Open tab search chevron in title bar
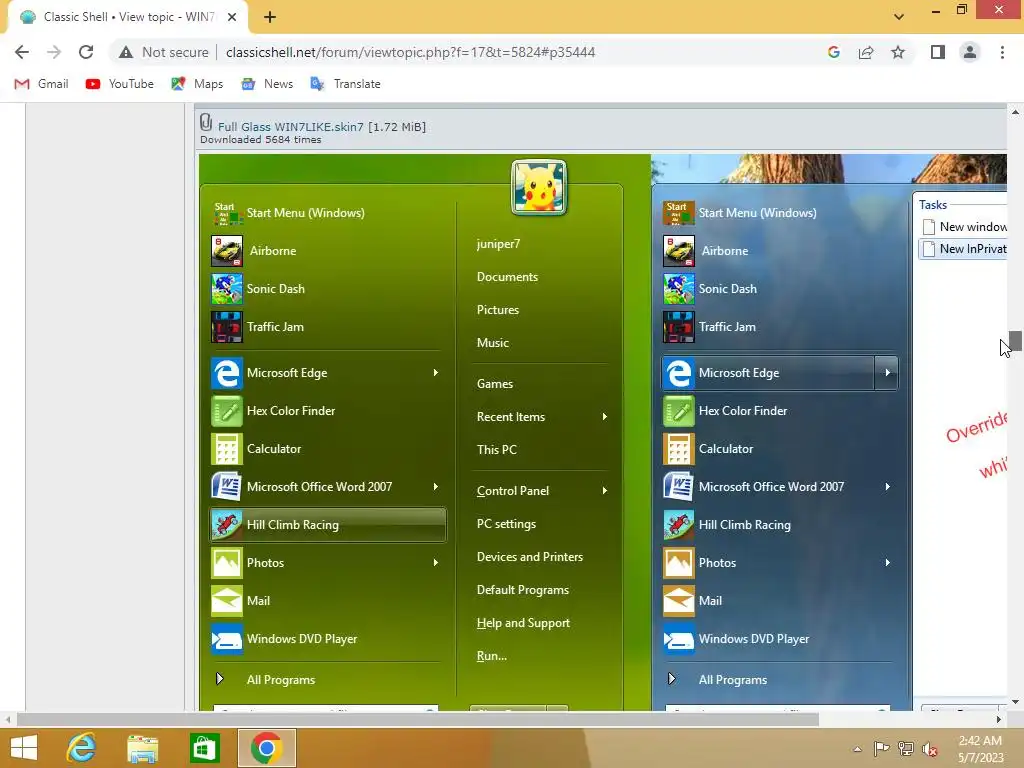This screenshot has width=1024, height=768. [899, 17]
